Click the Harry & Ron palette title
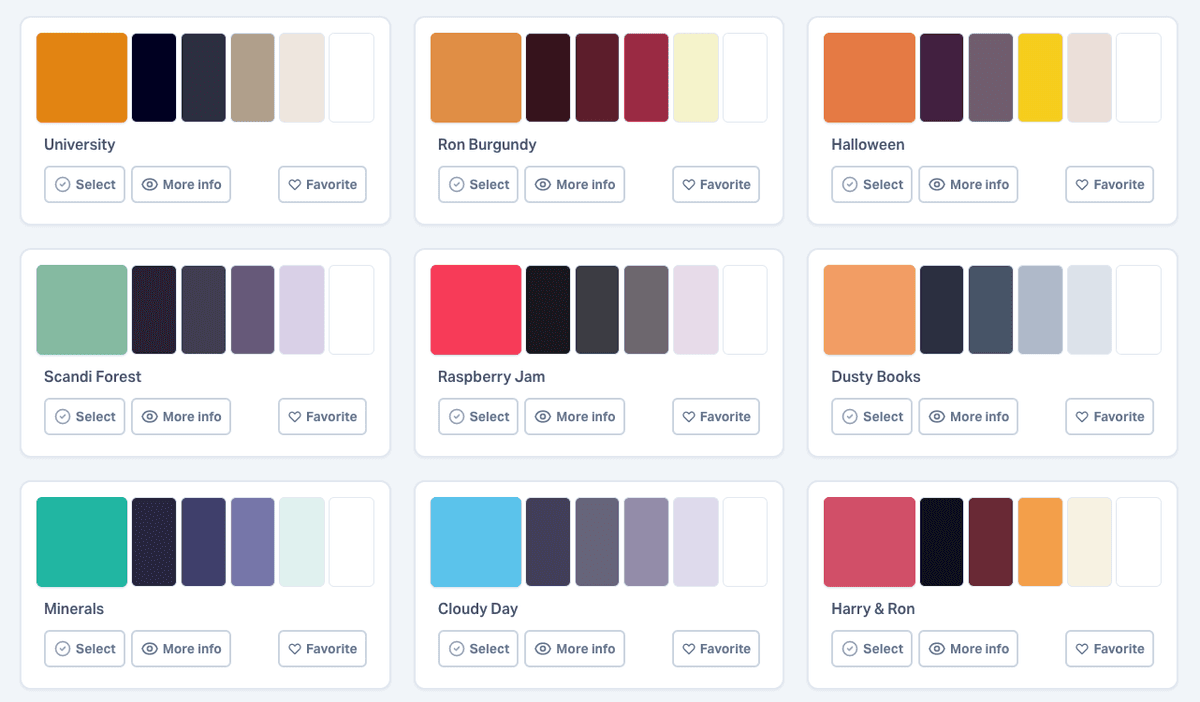This screenshot has width=1200, height=702. [x=873, y=609]
